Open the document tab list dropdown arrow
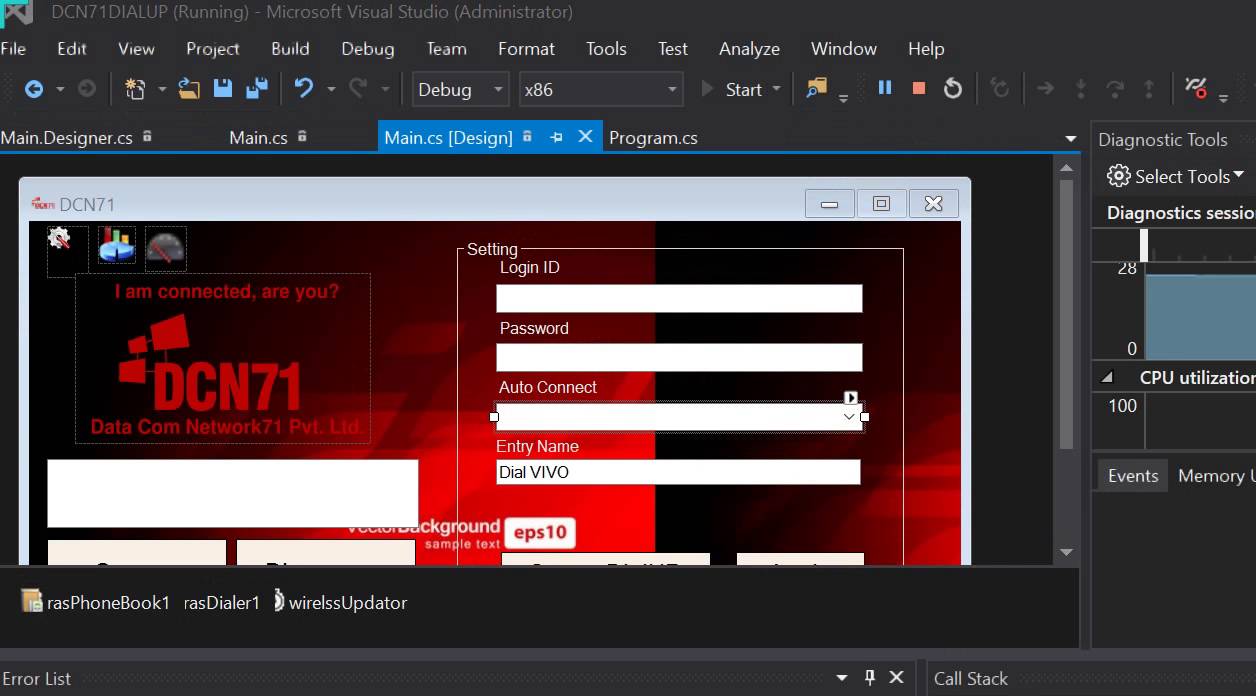The width and height of the screenshot is (1256, 696). pos(1071,138)
